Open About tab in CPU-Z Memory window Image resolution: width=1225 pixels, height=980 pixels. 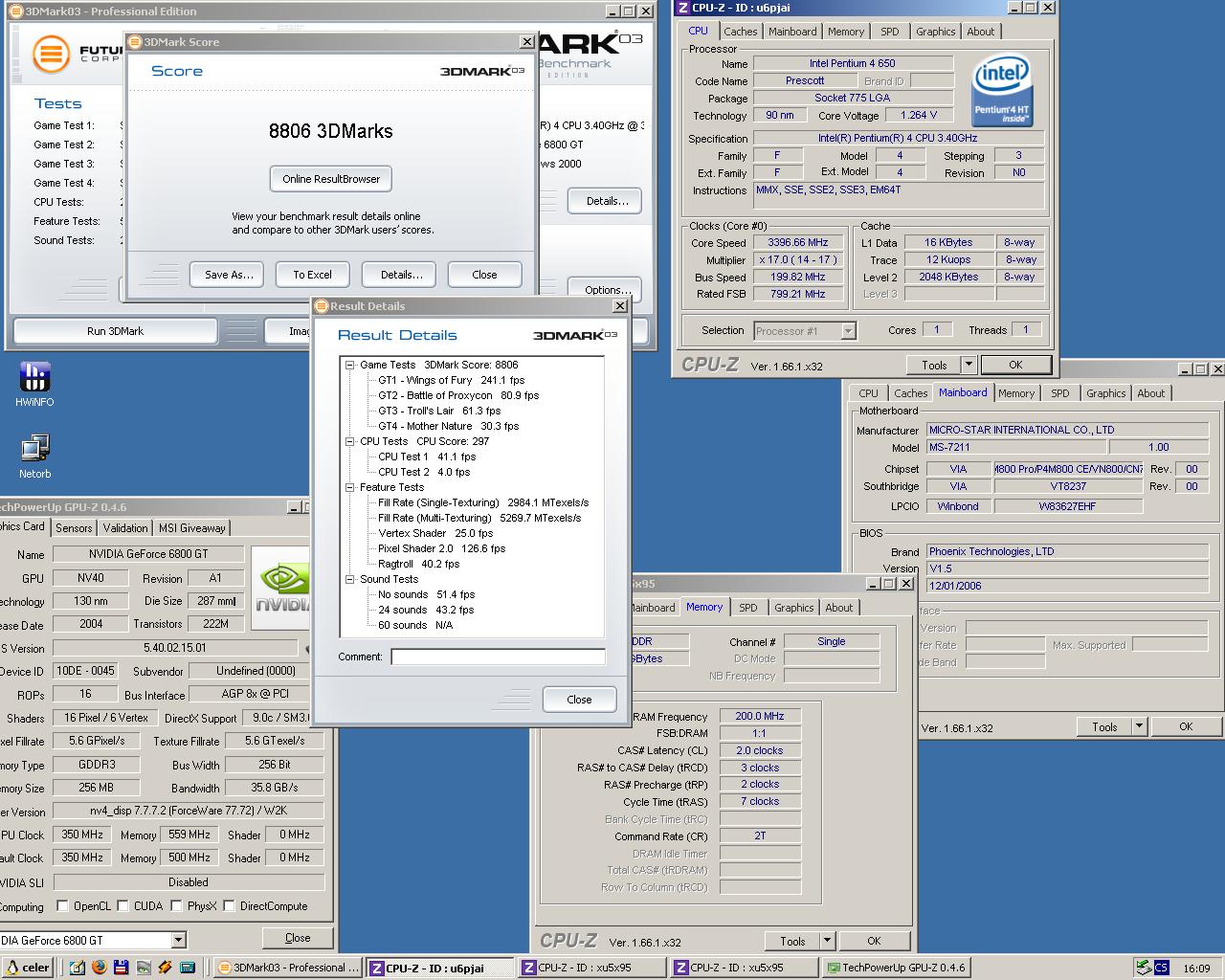coord(839,608)
